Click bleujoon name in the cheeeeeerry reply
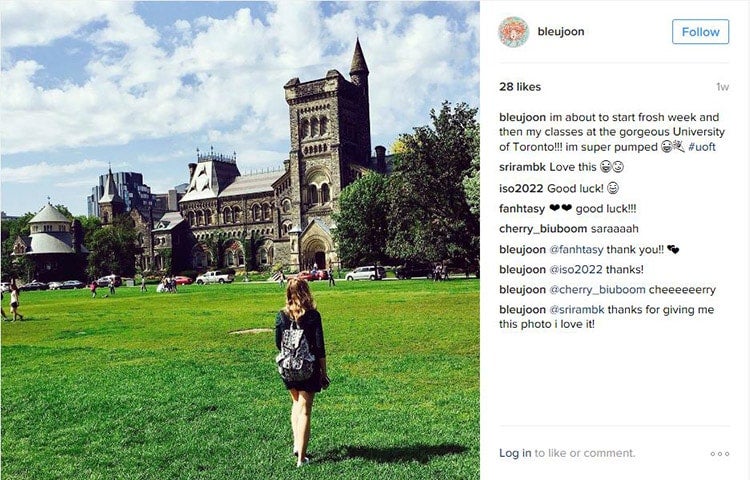Image resolution: width=750 pixels, height=480 pixels. click(x=522, y=290)
